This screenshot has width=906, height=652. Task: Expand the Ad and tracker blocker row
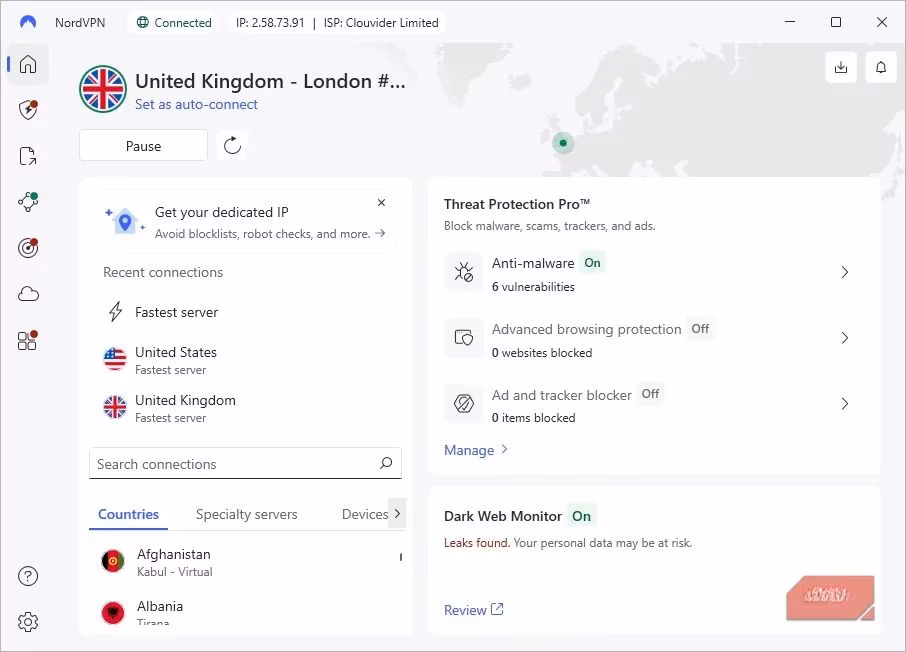pos(845,403)
